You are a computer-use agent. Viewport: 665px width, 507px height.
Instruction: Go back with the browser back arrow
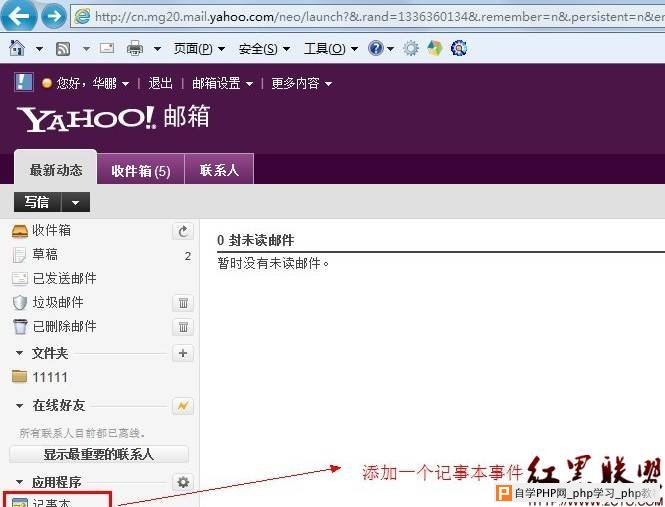point(18,15)
